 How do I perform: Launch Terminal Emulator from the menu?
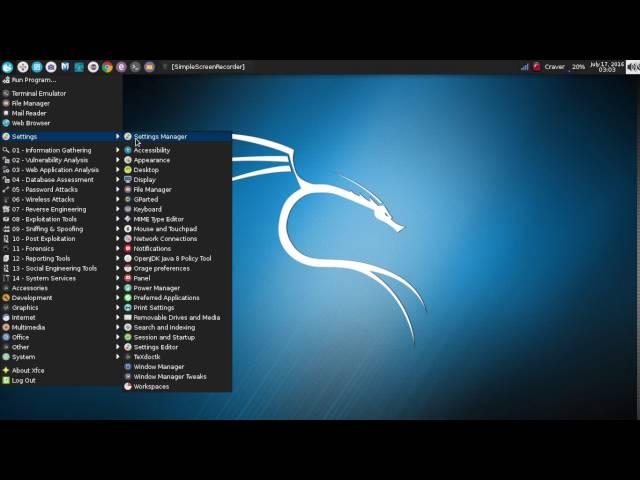(61, 93)
